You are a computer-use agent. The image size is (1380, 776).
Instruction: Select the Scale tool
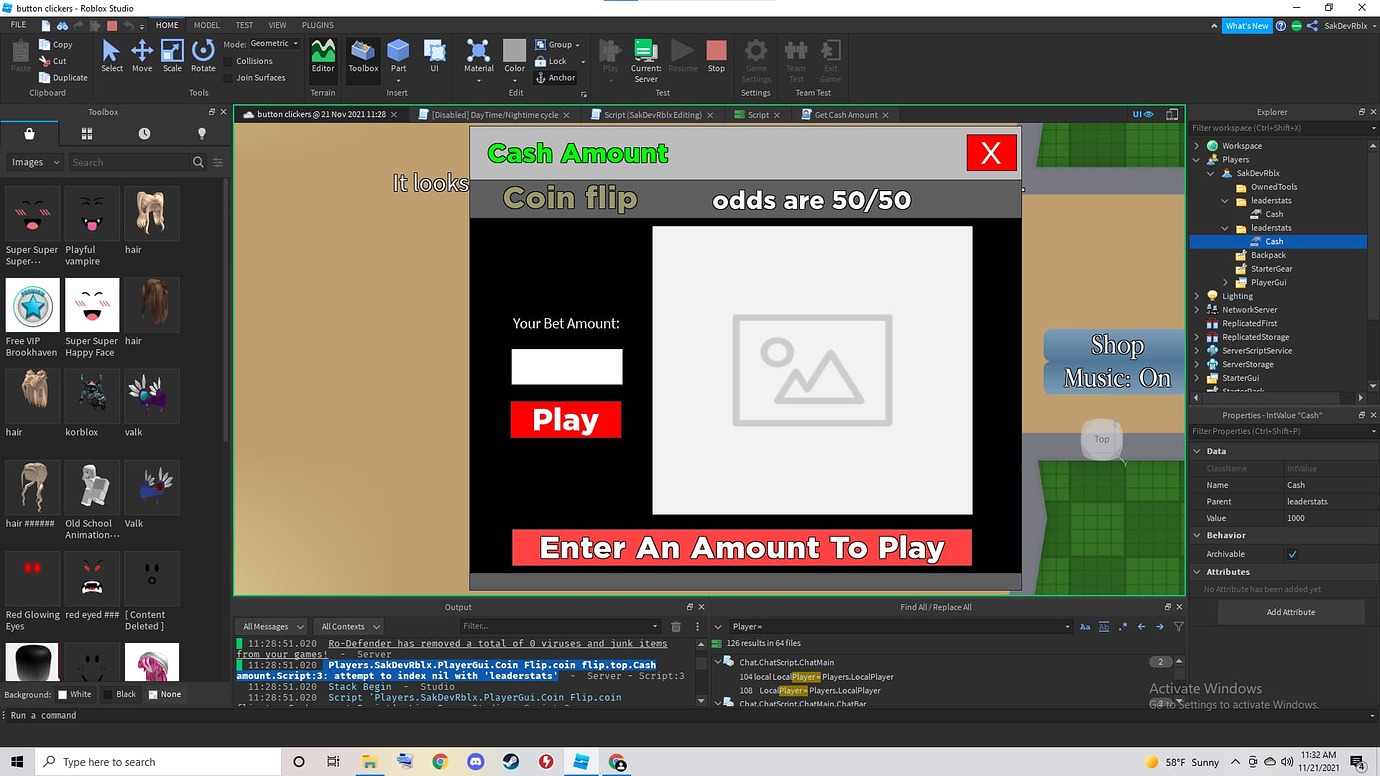point(172,57)
